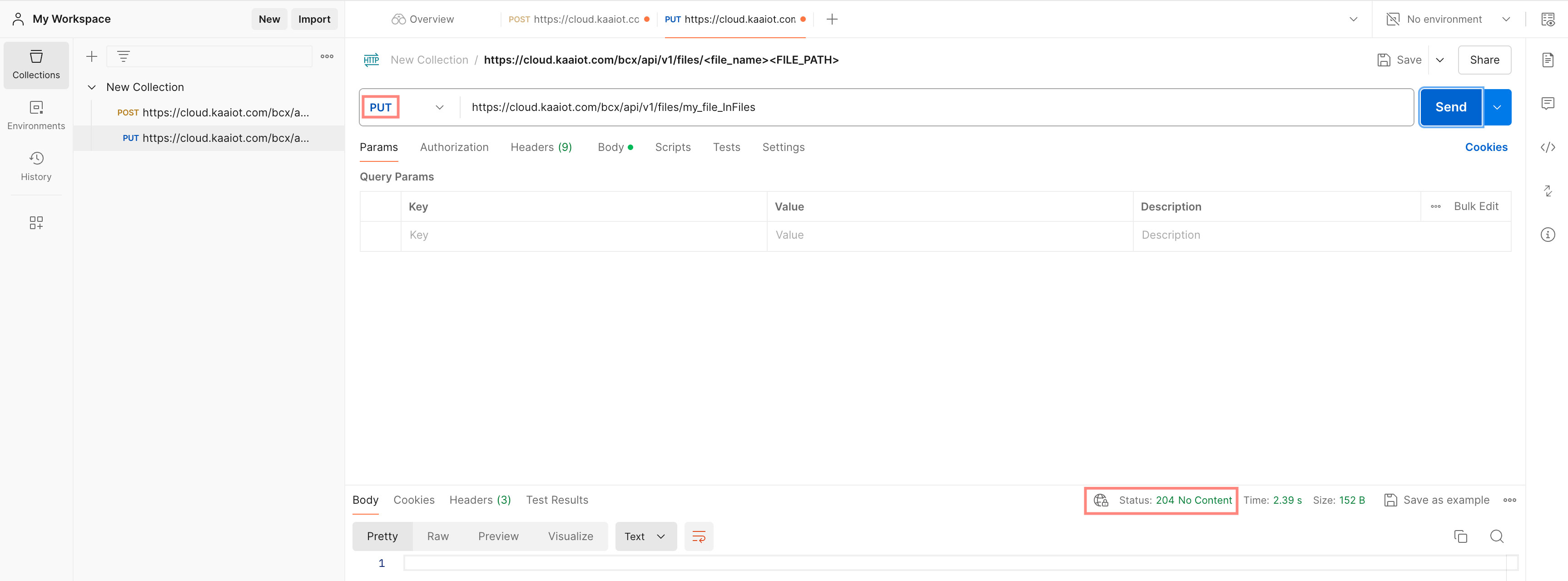Click the Import button
The image size is (1568, 581).
[314, 19]
